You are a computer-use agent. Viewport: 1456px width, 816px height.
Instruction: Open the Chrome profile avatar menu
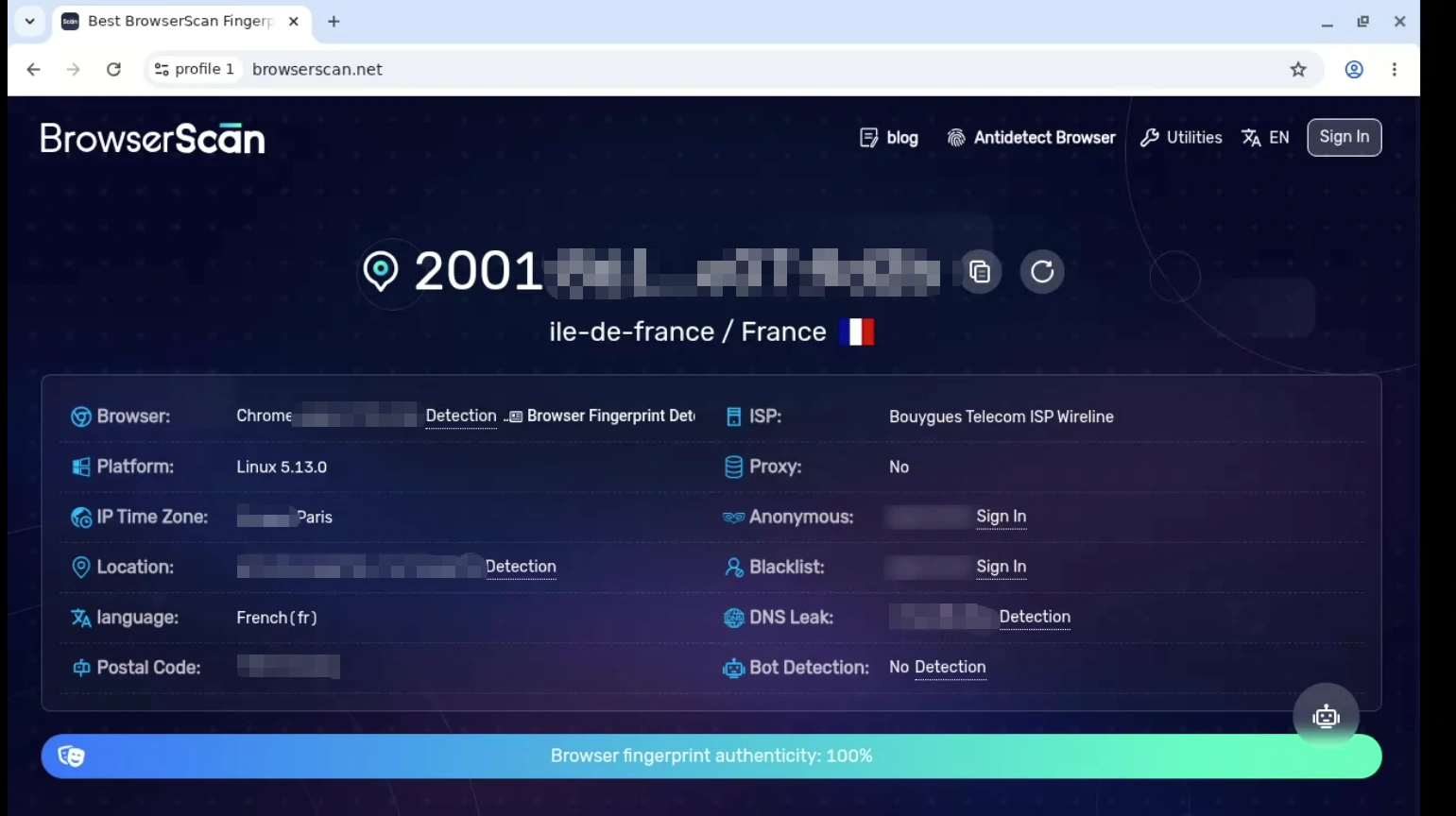(1354, 69)
